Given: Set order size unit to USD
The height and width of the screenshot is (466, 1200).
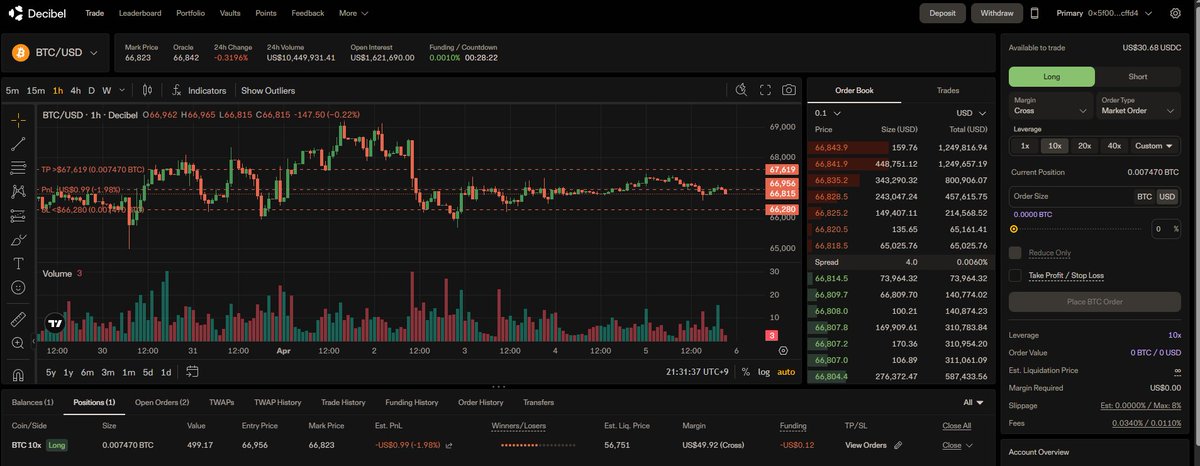Looking at the screenshot, I should point(1167,197).
